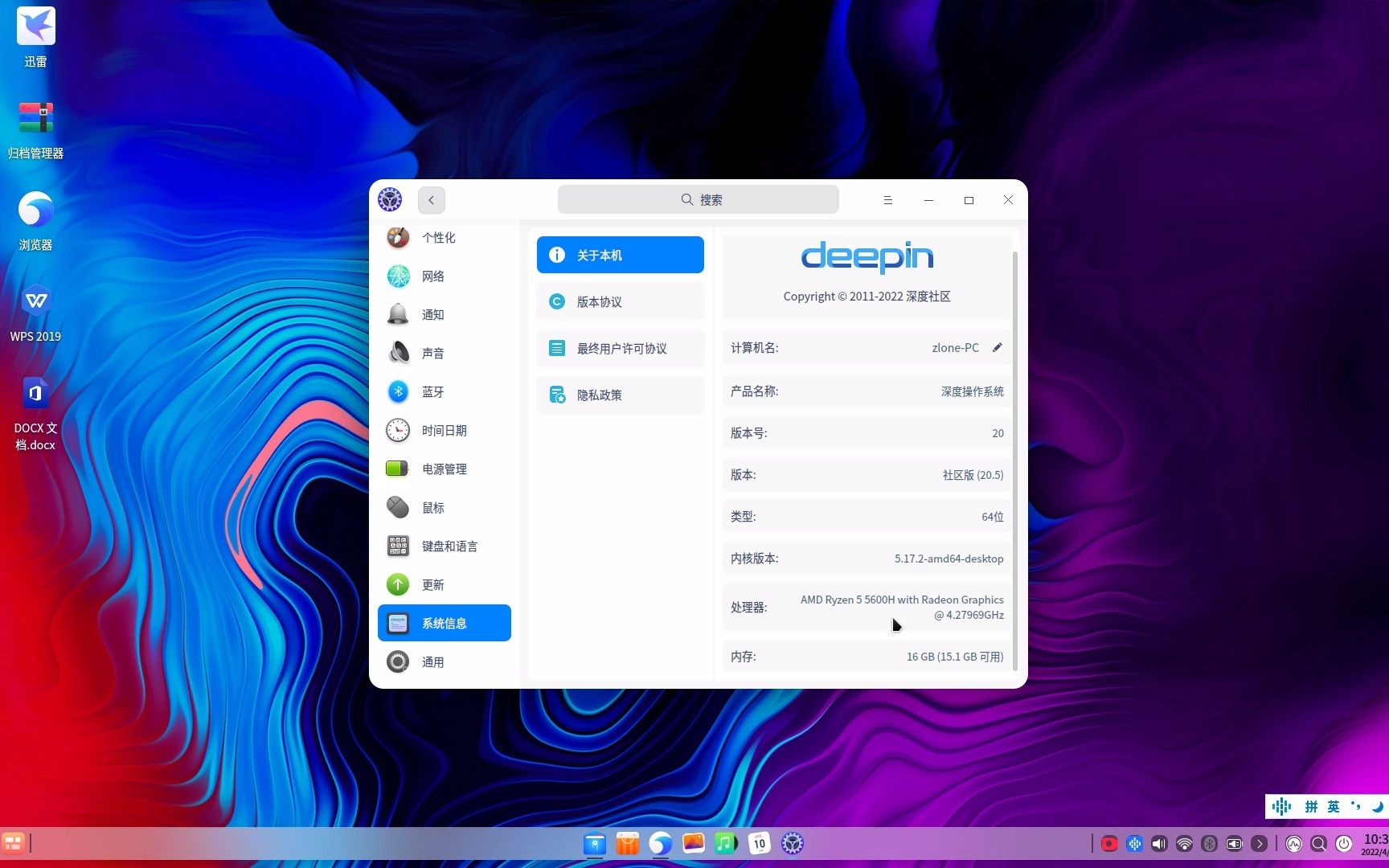This screenshot has width=1389, height=868.
Task: Open 蓝牙 (Bluetooth) settings
Action: point(444,391)
